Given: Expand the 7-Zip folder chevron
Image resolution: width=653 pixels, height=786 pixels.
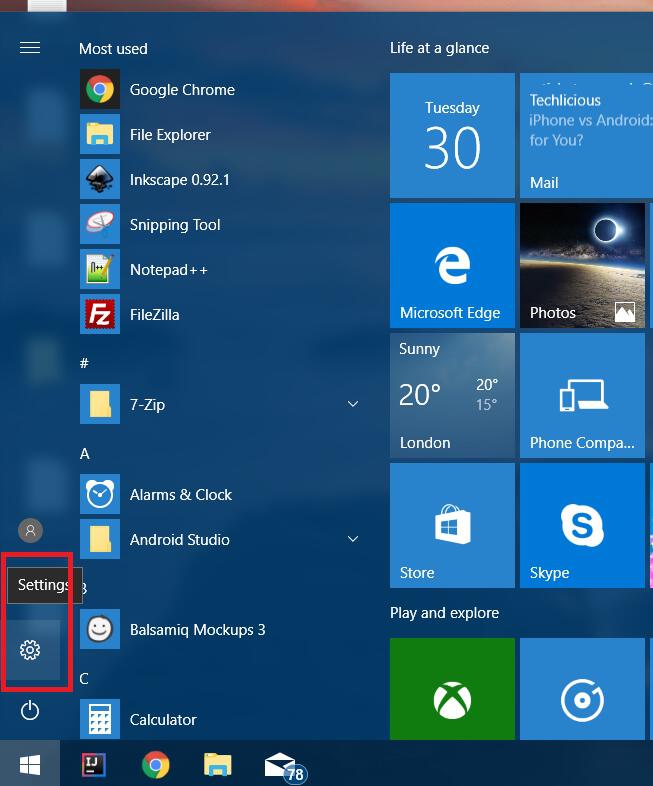Looking at the screenshot, I should (x=353, y=404).
